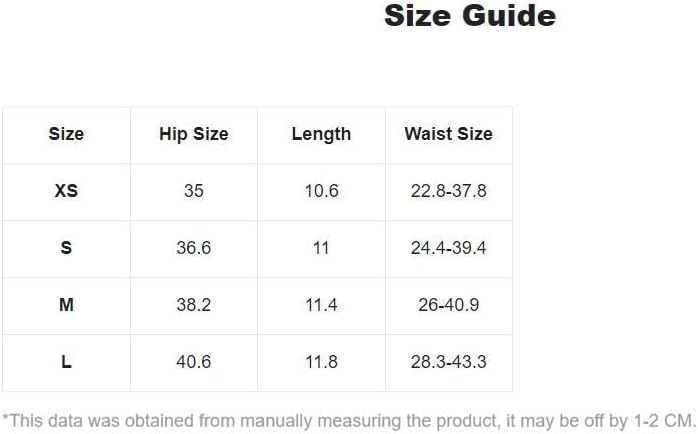
Task: Select waist size range 22.8-37.8
Action: [x=448, y=190]
